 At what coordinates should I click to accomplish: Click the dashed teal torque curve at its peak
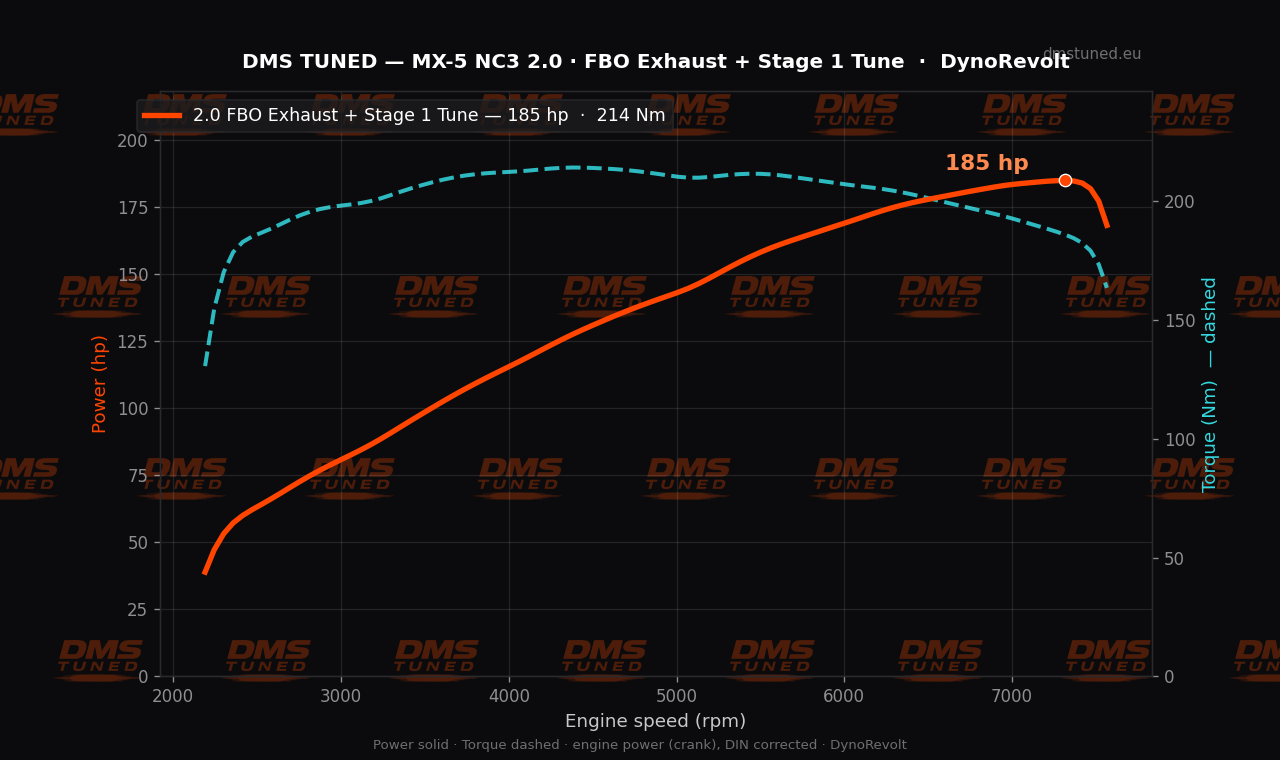pyautogui.click(x=574, y=167)
